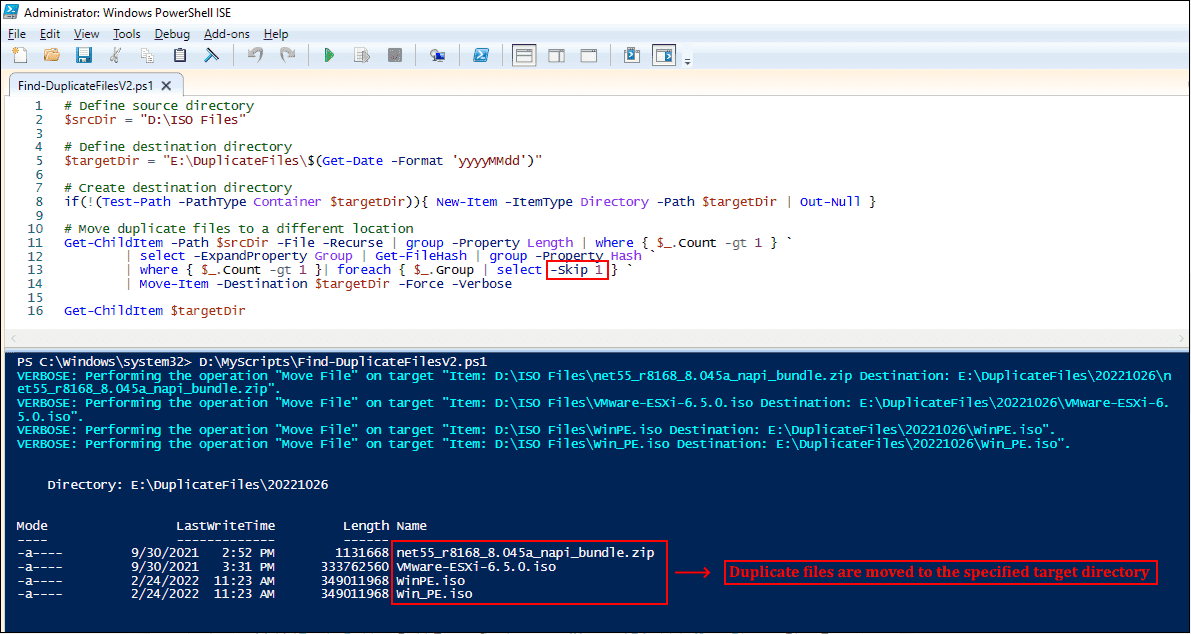This screenshot has width=1191, height=634.
Task: Click "VMware-ESXi-6.5.0.iso" in listing
Action: tap(475, 566)
